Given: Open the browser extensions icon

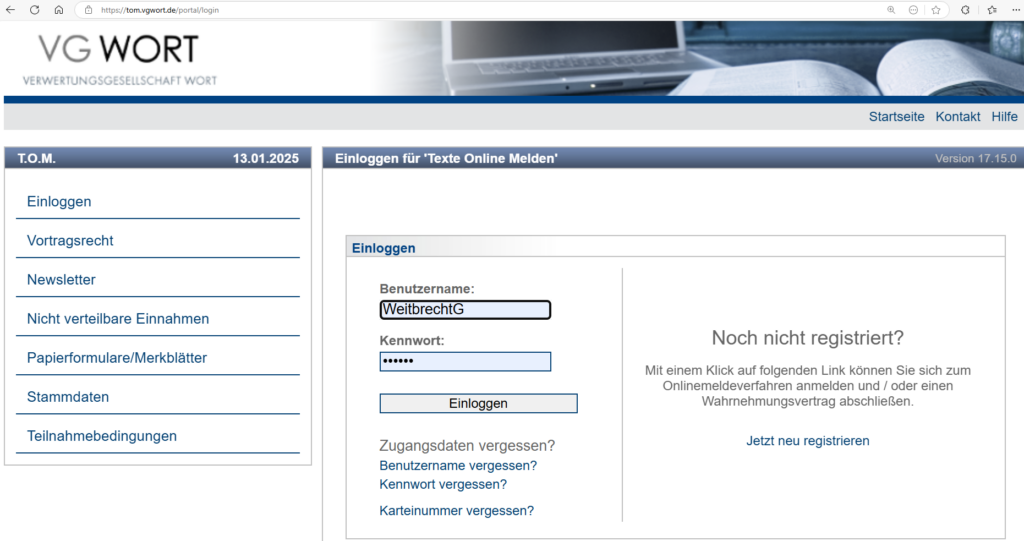Looking at the screenshot, I should tap(965, 9).
